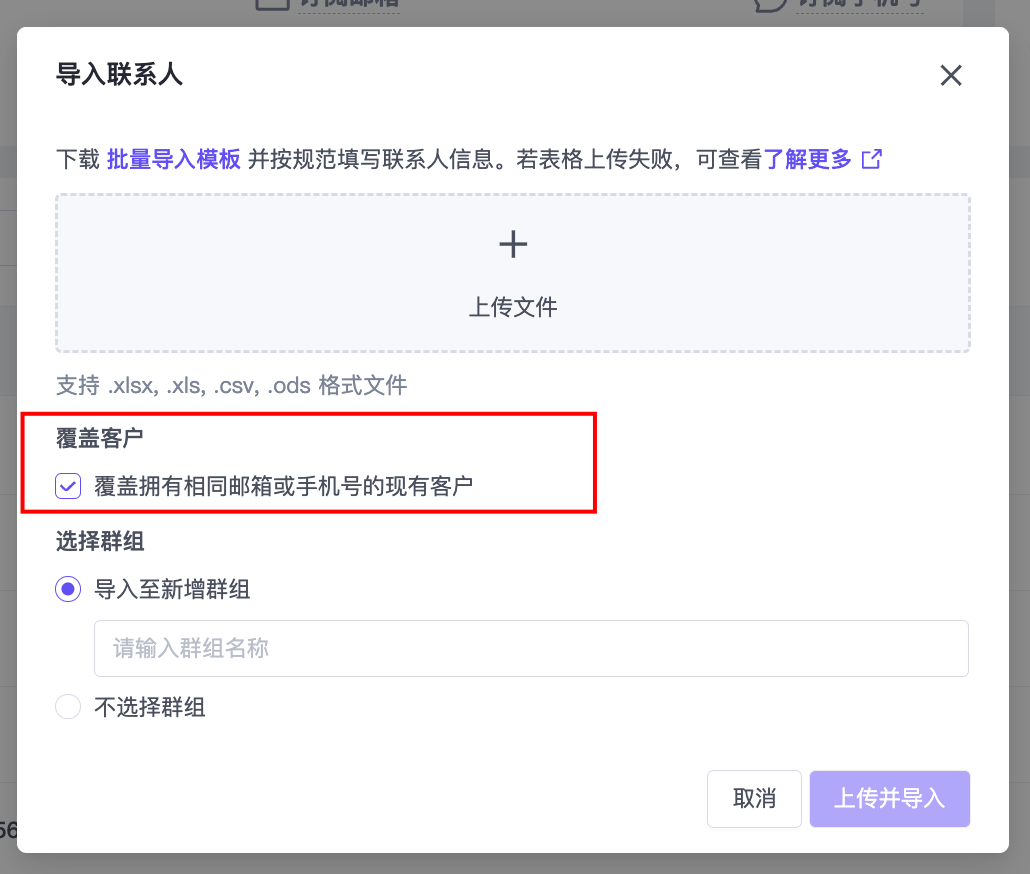
Task: Close the 导入联系人 dialog with X
Action: (950, 75)
